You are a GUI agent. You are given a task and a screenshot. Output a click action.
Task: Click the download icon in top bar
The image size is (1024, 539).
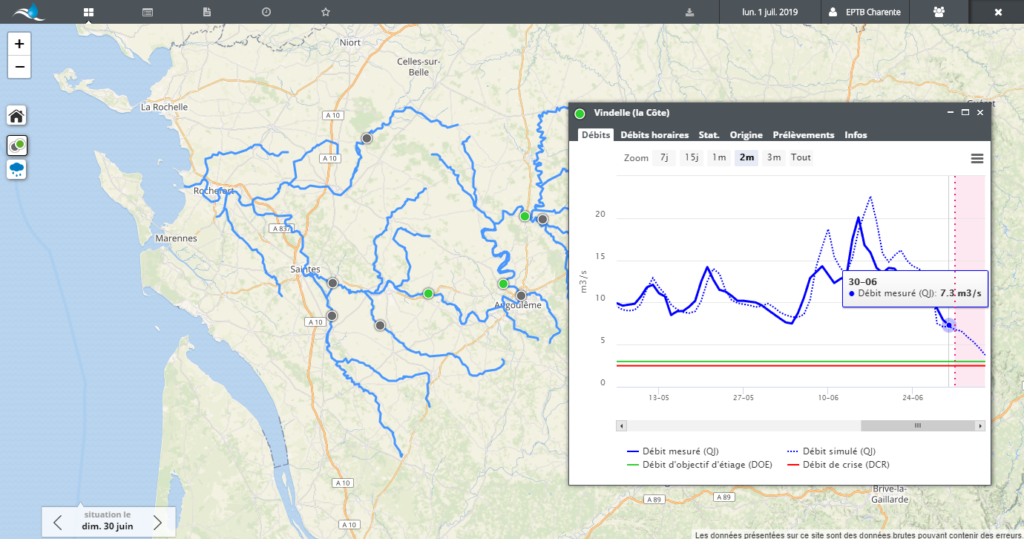(x=689, y=12)
